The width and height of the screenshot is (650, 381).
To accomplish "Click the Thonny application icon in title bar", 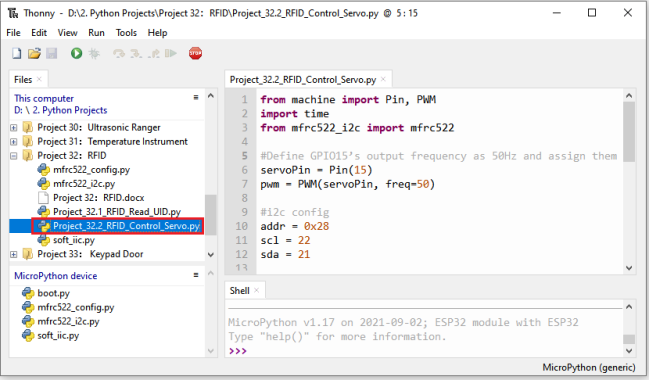I will [x=13, y=13].
